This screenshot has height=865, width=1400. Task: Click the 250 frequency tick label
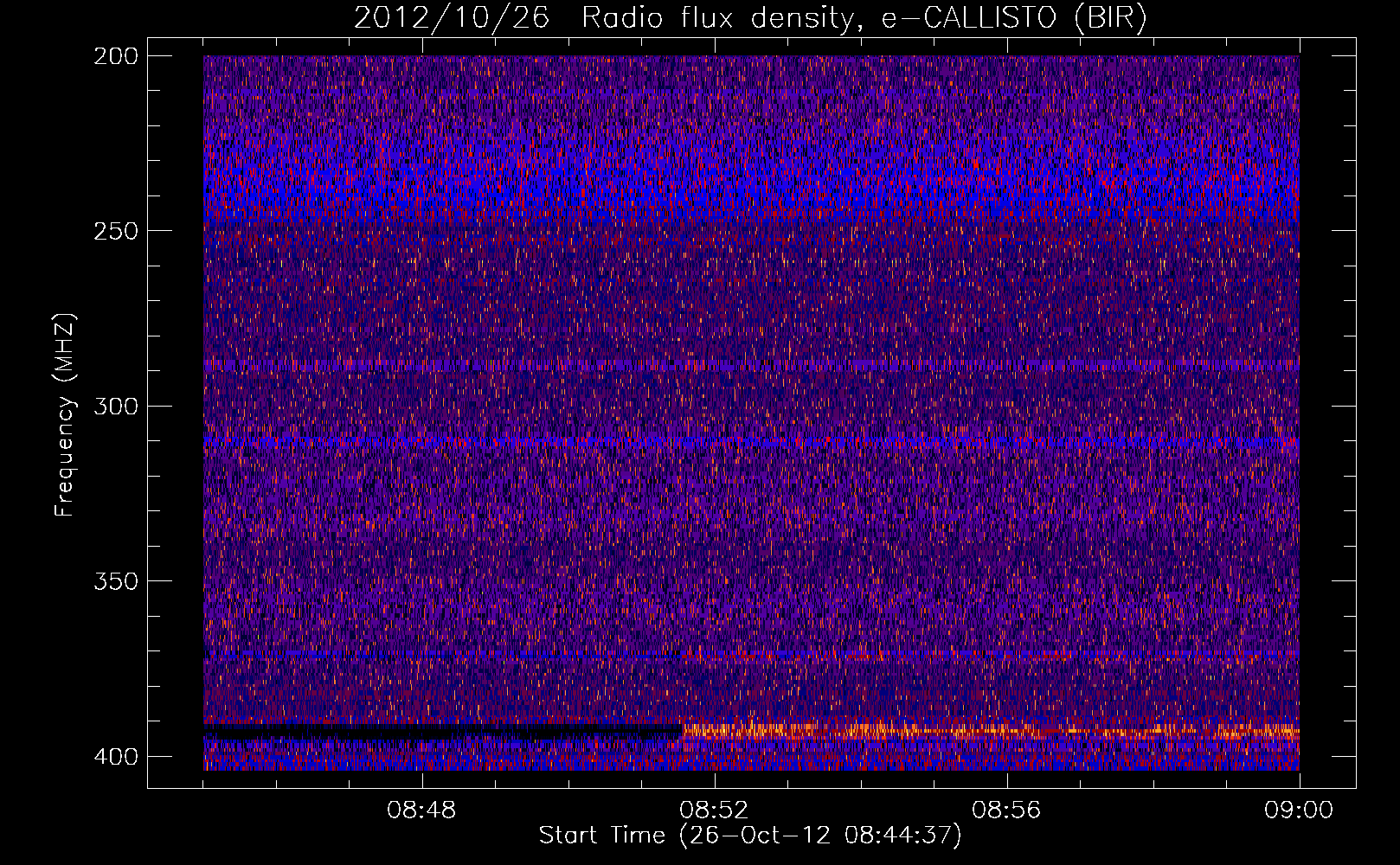[115, 231]
